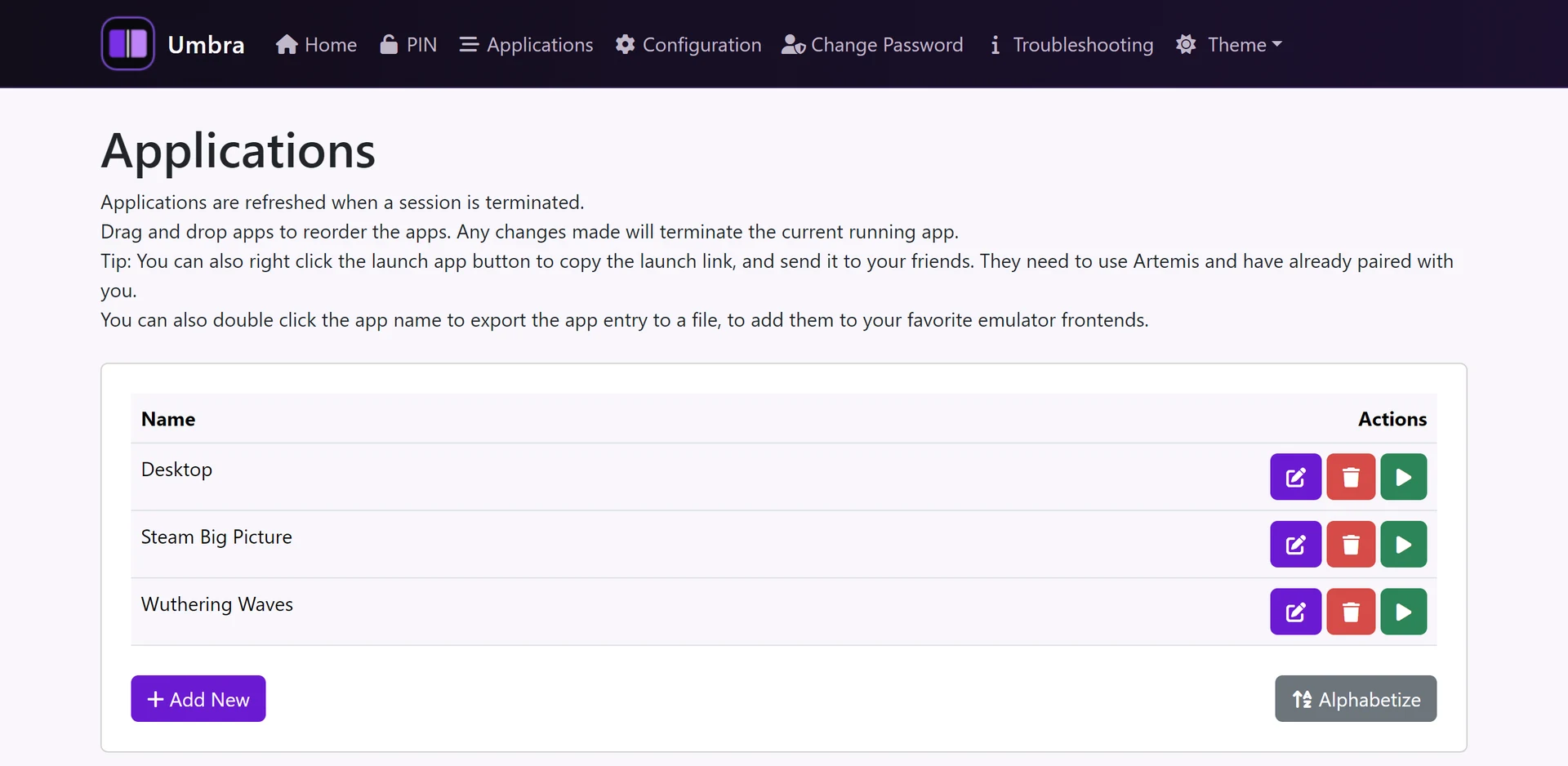Go to the Home page

[316, 45]
